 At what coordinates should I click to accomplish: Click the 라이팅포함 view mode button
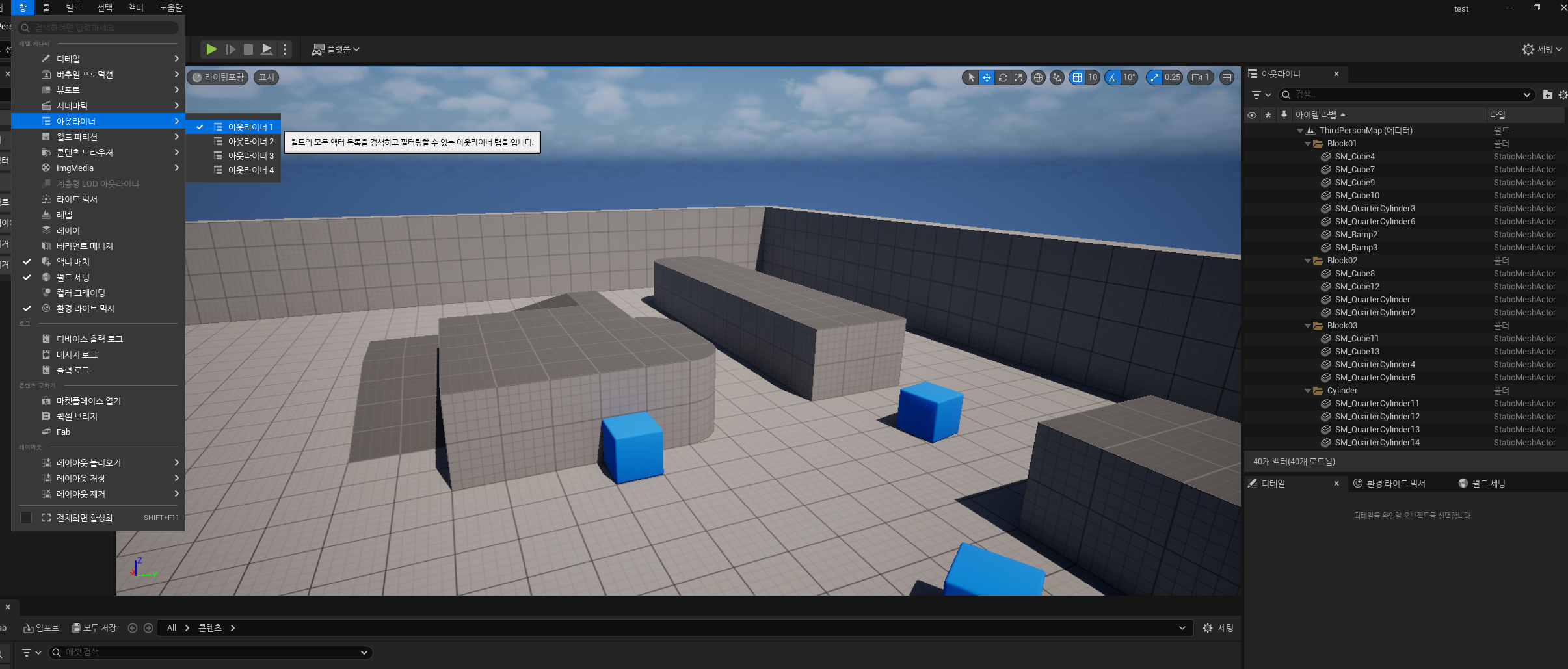click(x=219, y=77)
